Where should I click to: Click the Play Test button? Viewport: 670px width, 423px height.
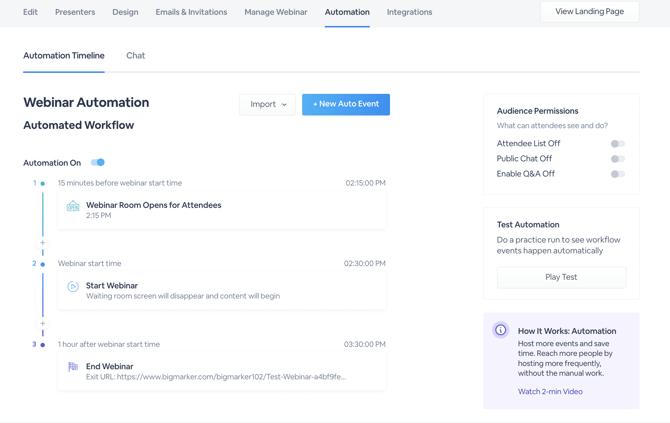(561, 277)
